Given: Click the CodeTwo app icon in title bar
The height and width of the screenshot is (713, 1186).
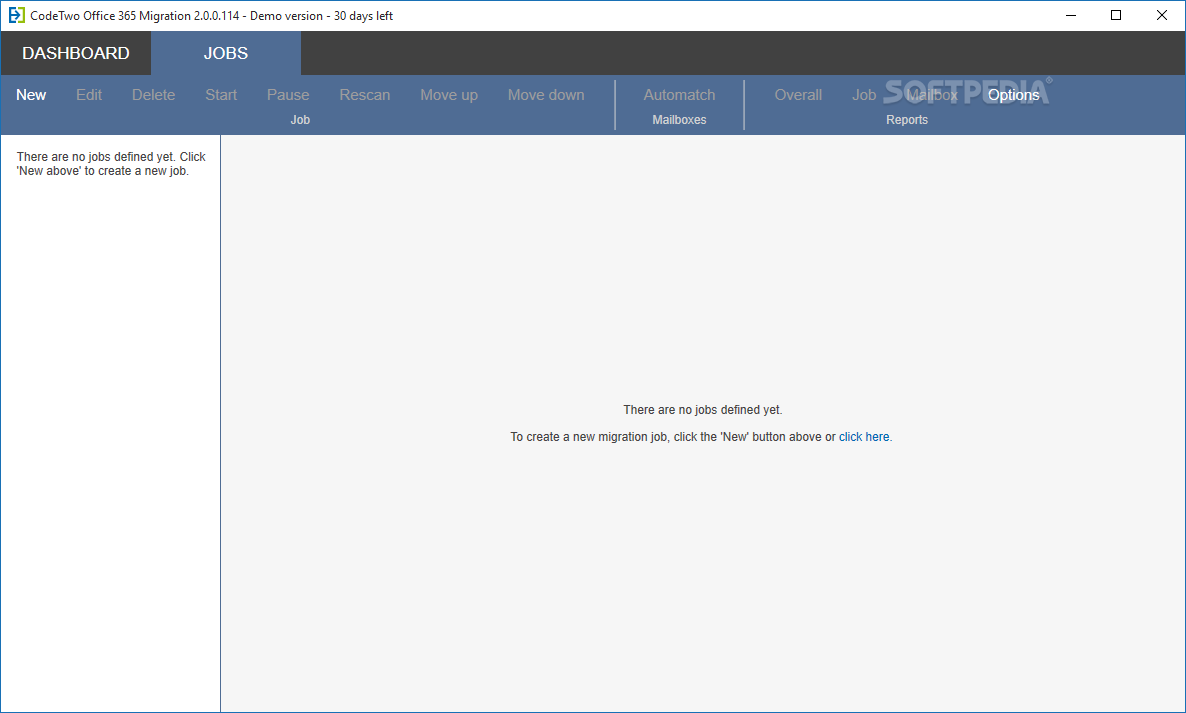Looking at the screenshot, I should 16,15.
